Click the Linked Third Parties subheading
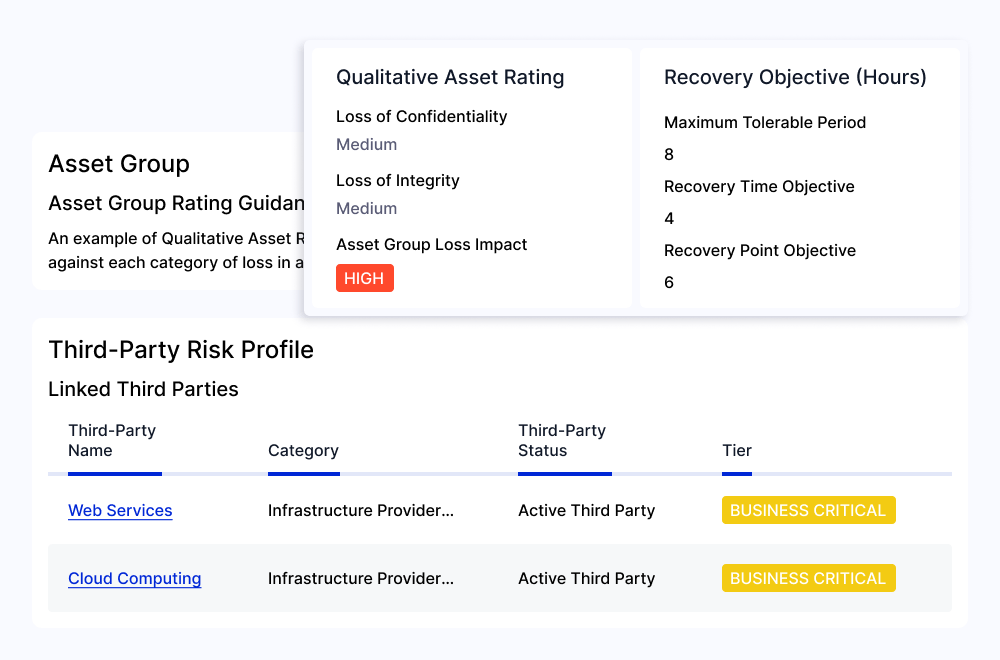 point(143,389)
